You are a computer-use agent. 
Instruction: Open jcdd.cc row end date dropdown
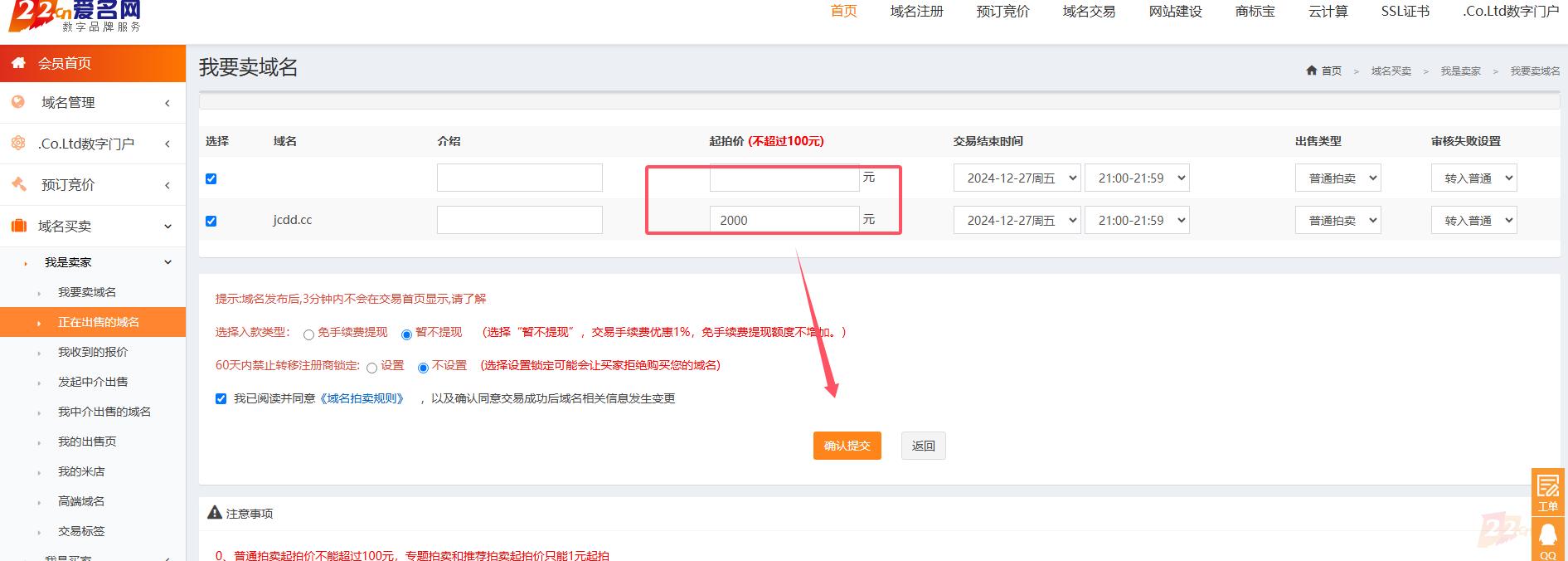(1017, 220)
